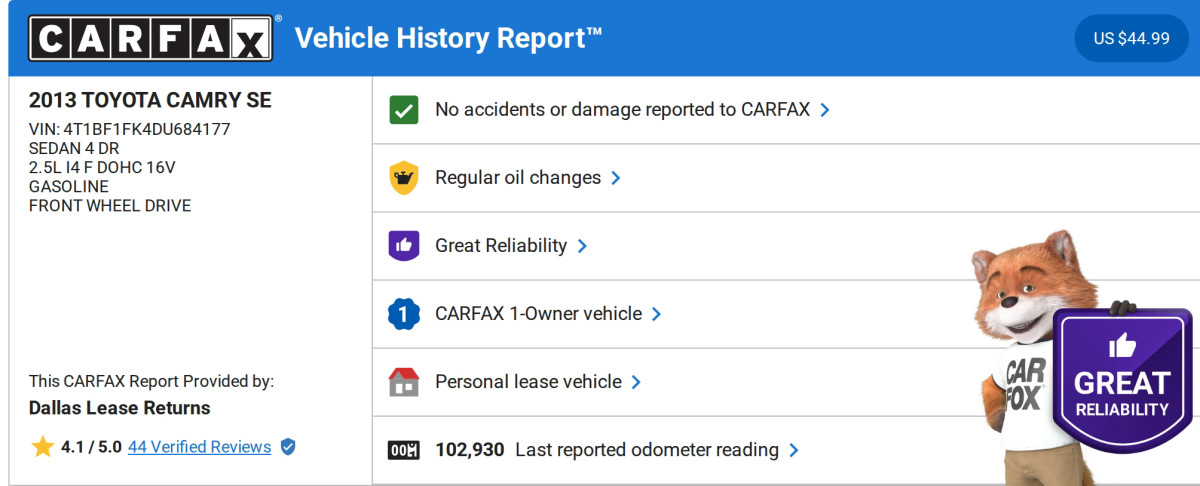This screenshot has width=1200, height=486.
Task: Expand the Personal lease vehicle chevron
Action: pos(636,382)
